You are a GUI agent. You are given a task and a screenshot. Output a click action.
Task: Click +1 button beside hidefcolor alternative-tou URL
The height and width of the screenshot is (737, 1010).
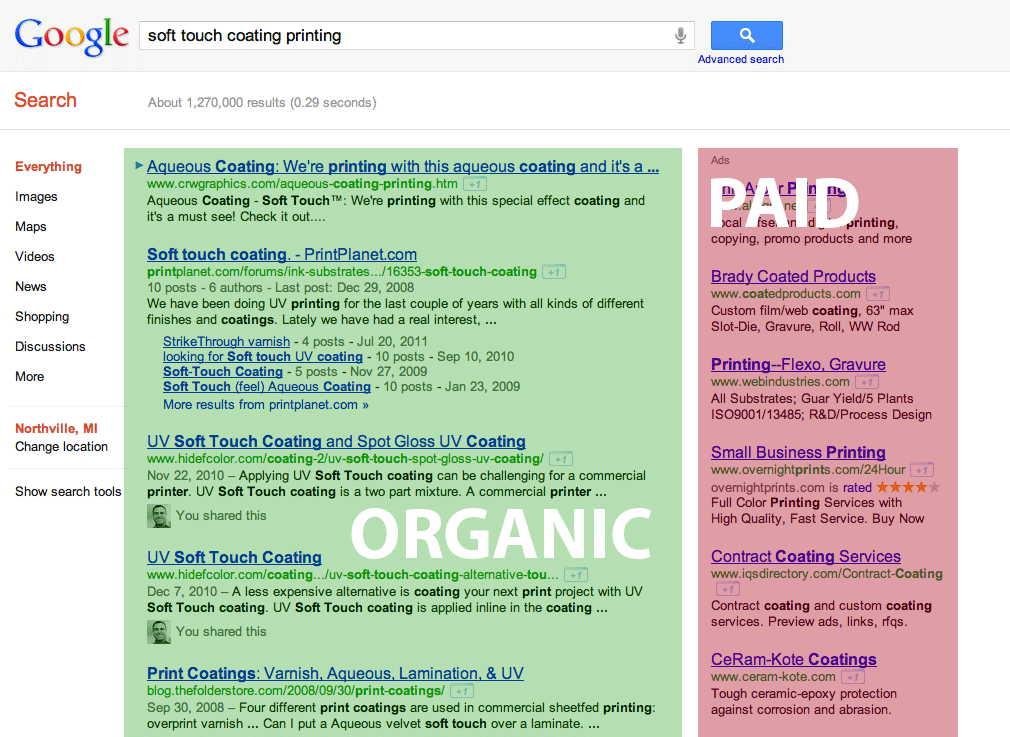pyautogui.click(x=576, y=575)
